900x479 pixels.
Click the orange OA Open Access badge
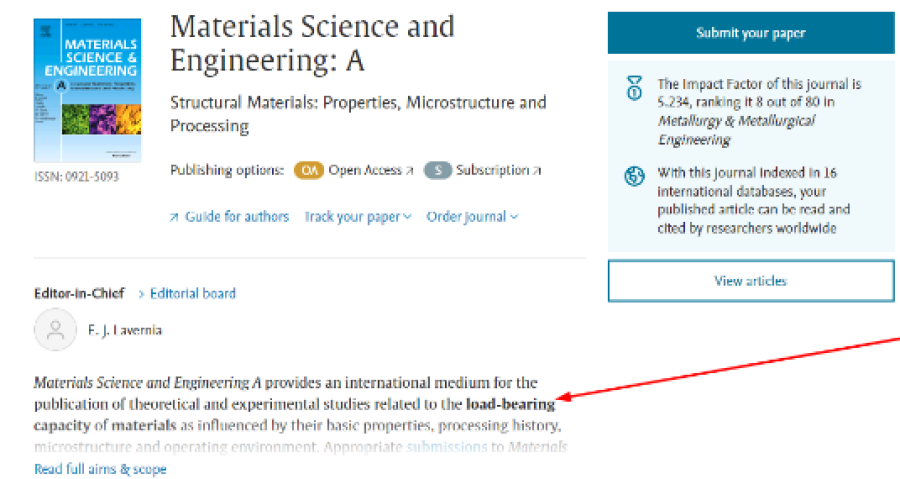[x=309, y=170]
